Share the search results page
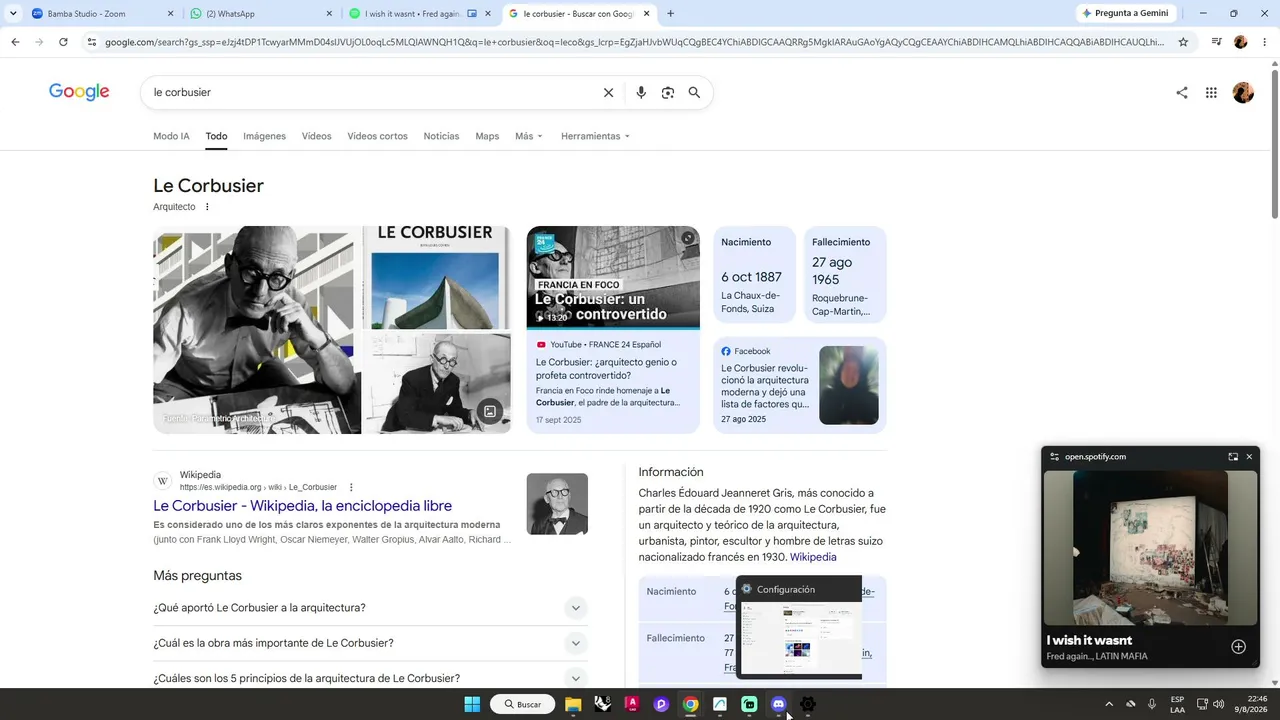This screenshot has height=720, width=1280. tap(1182, 93)
